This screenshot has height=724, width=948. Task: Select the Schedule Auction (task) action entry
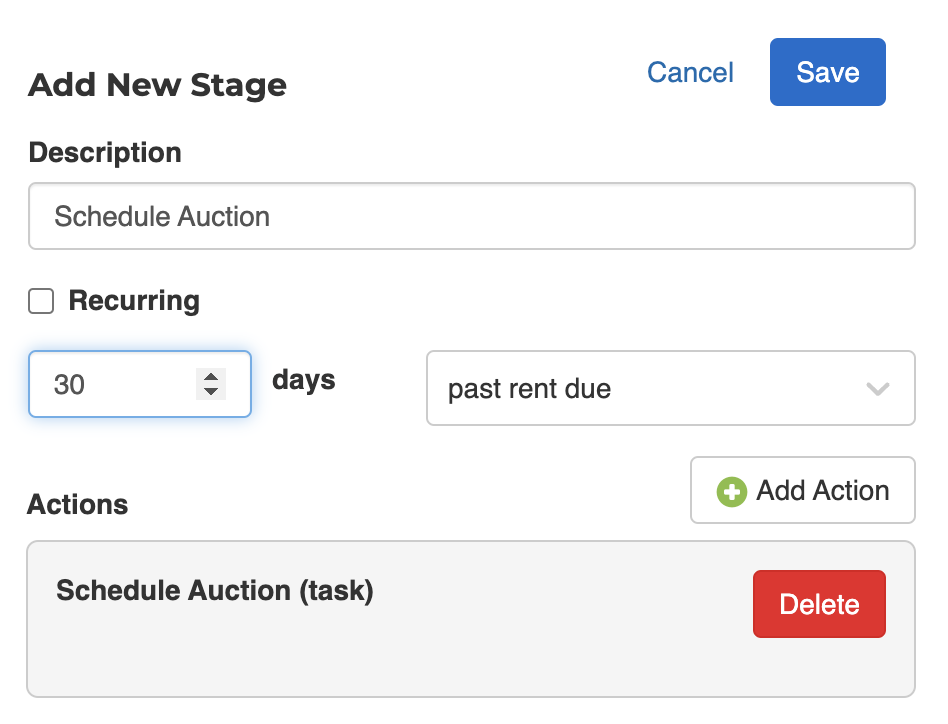pos(214,590)
